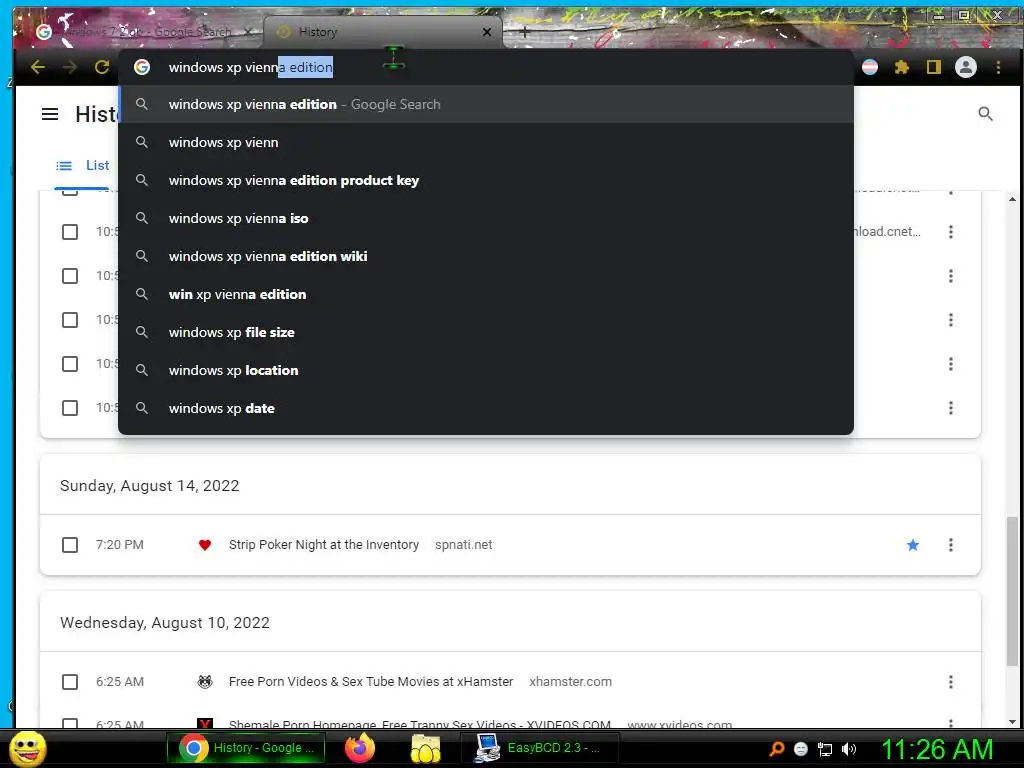Viewport: 1024px width, 768px height.
Task: Click the History window taskbar button
Action: [x=246, y=748]
